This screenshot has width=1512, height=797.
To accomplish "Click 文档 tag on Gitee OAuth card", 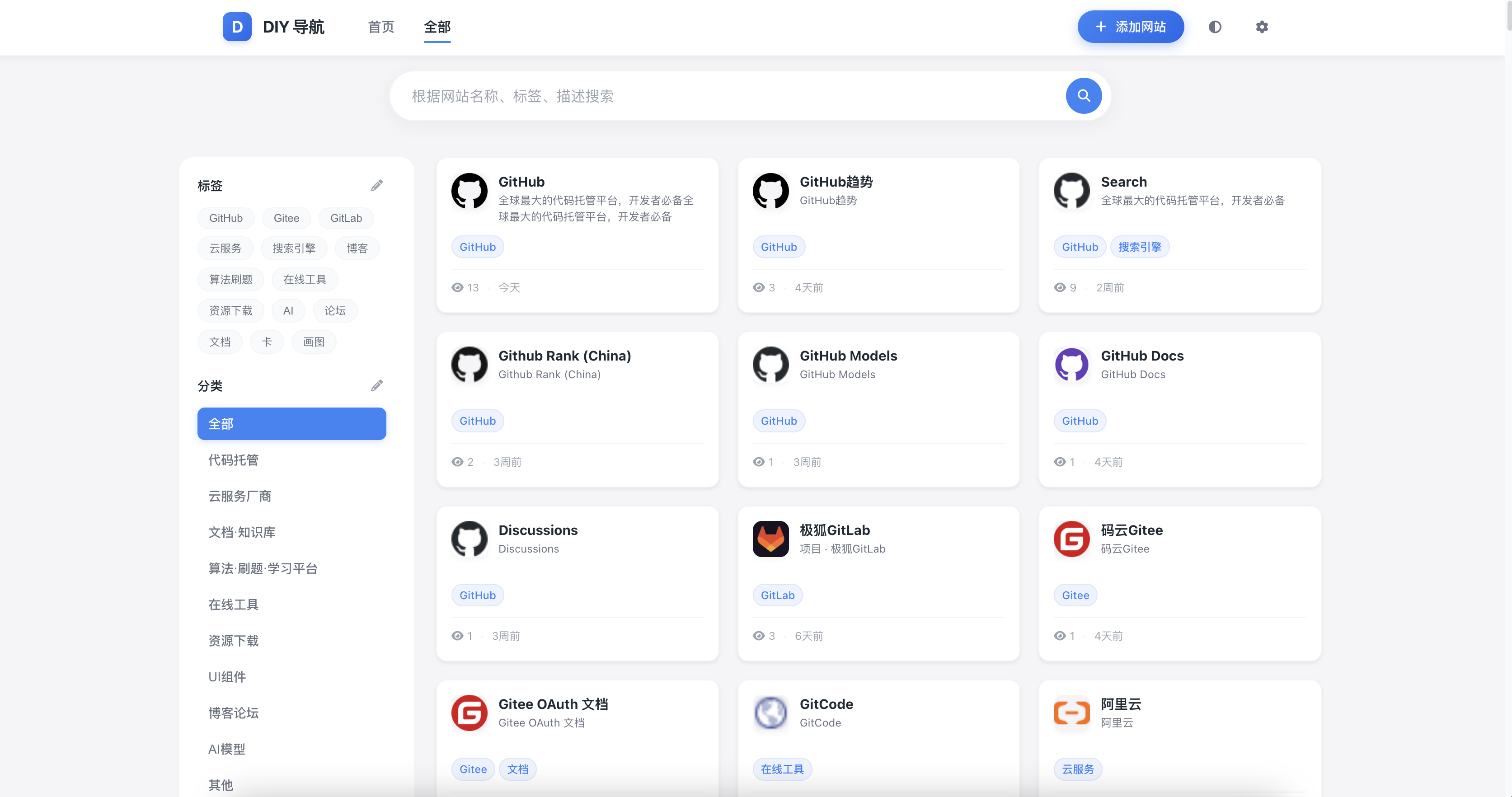I will (517, 769).
